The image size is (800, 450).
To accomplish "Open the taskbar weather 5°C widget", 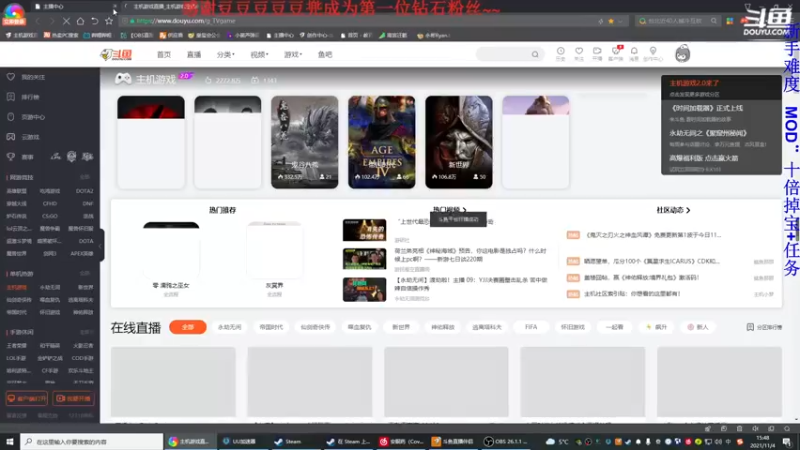I will pos(557,441).
